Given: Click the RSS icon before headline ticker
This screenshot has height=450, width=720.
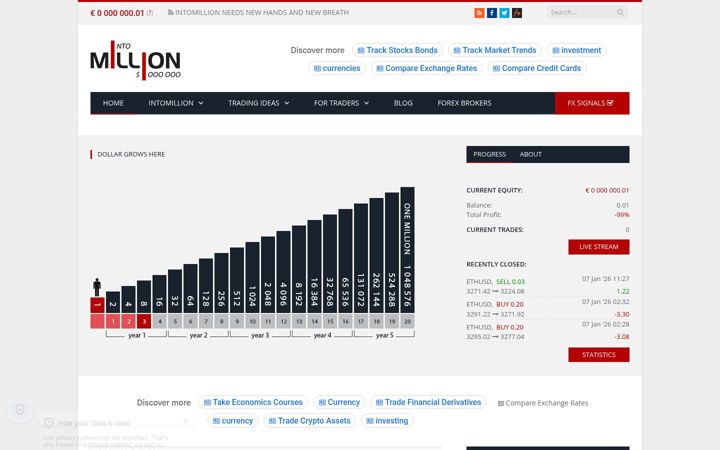Looking at the screenshot, I should pos(170,13).
